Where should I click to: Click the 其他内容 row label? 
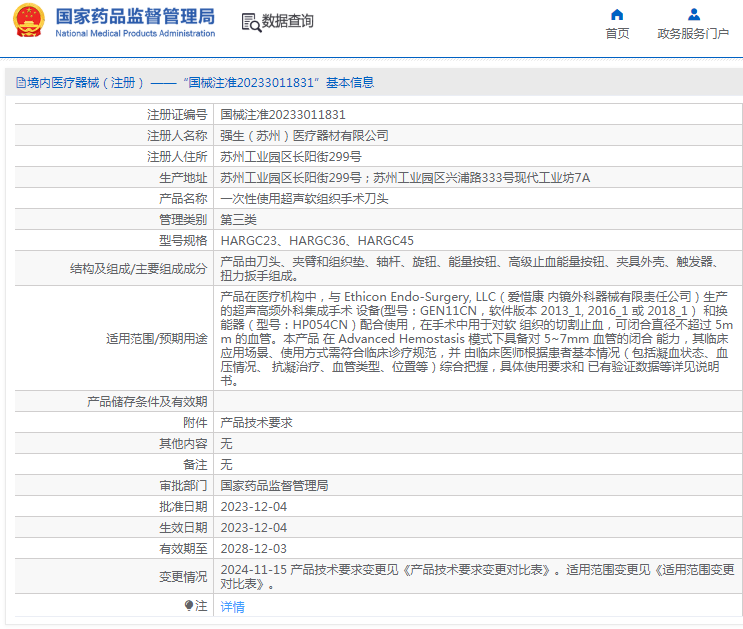[183, 444]
